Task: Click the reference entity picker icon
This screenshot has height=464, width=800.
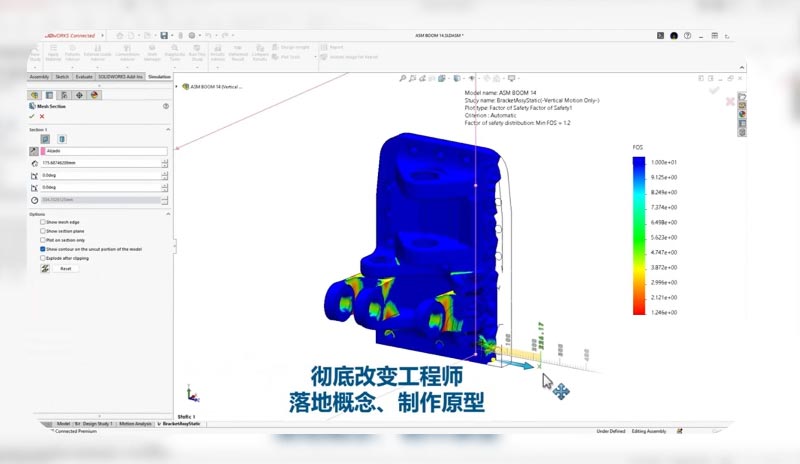Action: point(34,151)
